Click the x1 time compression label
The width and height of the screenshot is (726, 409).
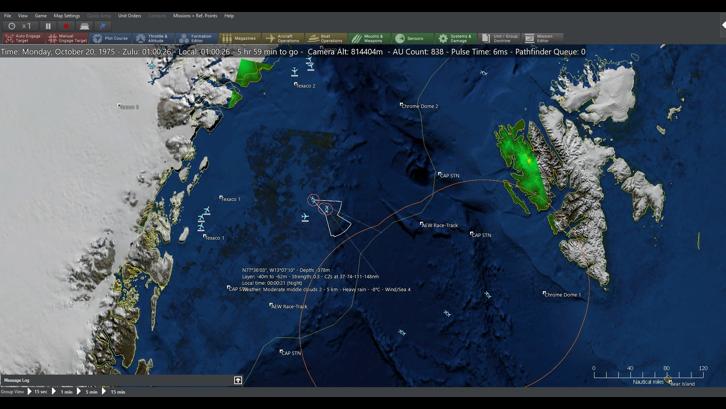[26, 26]
